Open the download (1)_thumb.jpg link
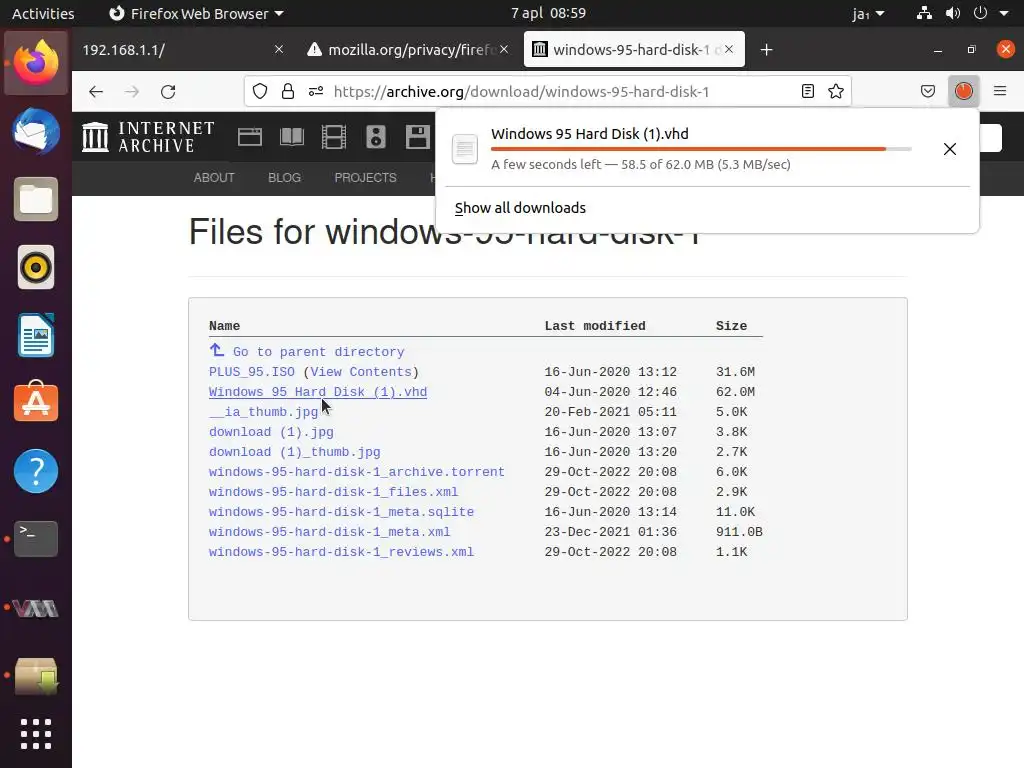This screenshot has width=1024, height=768. pyautogui.click(x=295, y=452)
